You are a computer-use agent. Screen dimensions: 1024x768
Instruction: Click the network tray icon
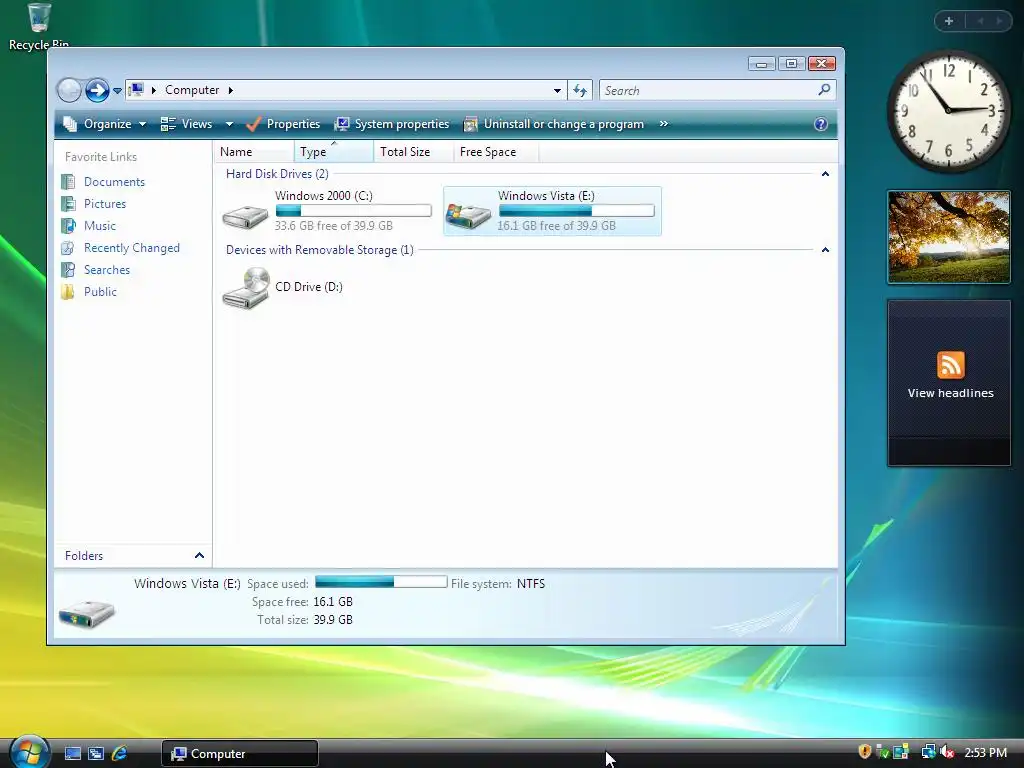(x=927, y=752)
